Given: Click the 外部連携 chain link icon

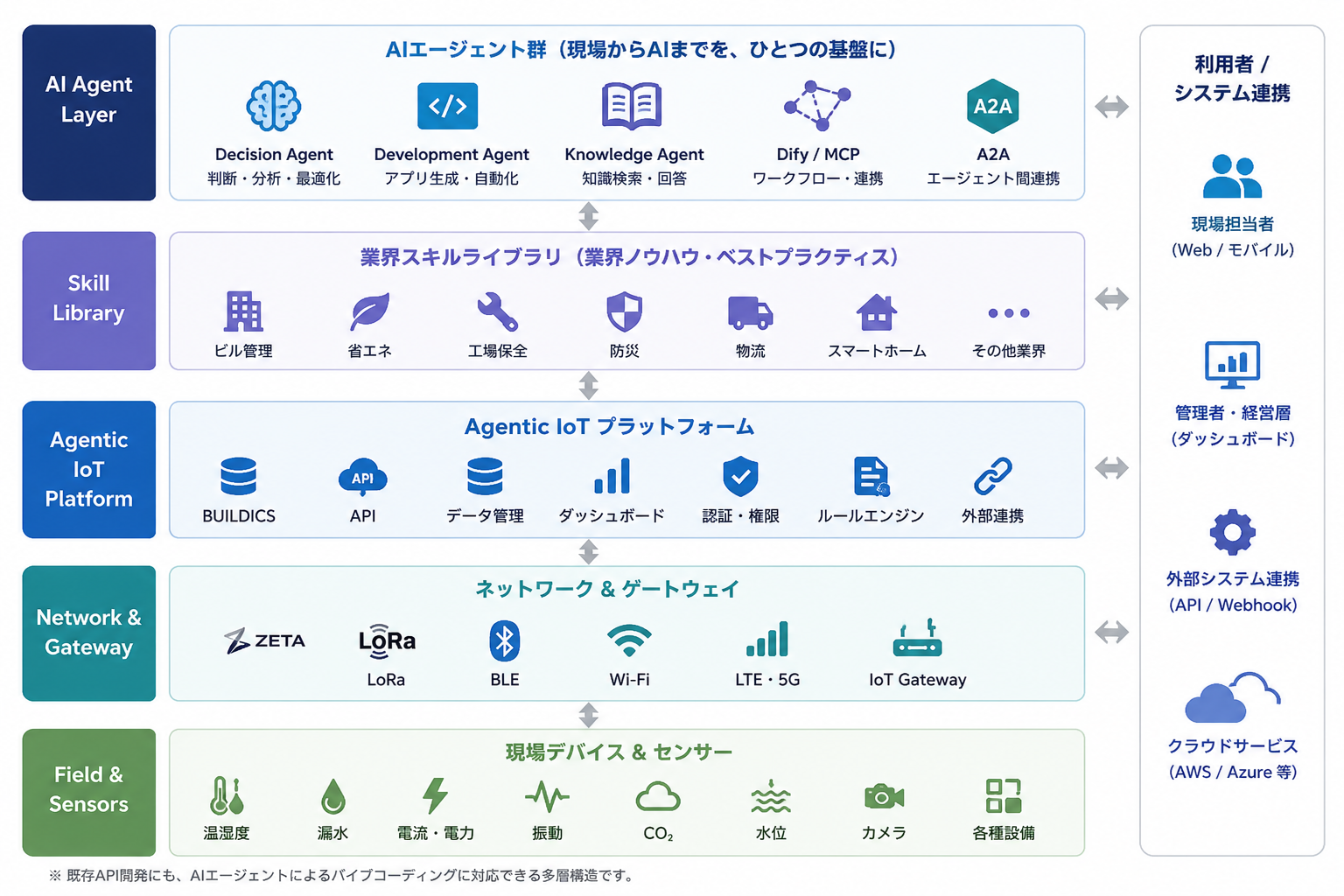Looking at the screenshot, I should pos(993,476).
